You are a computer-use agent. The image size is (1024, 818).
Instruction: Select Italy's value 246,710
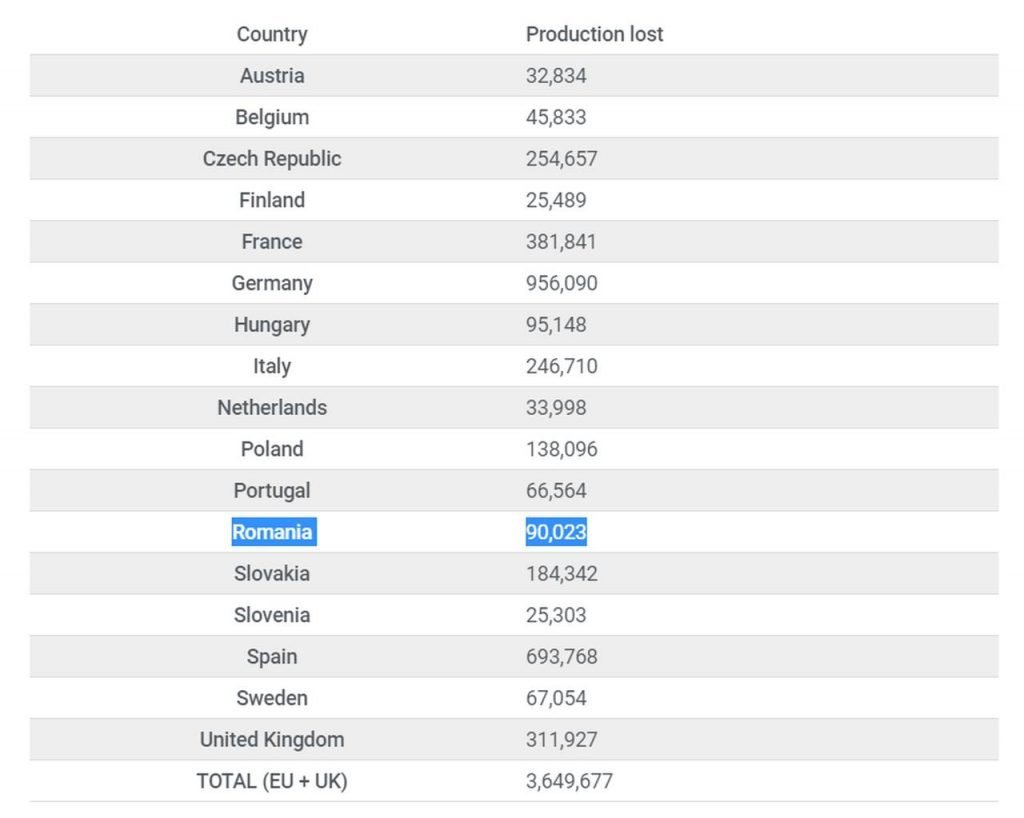[562, 366]
